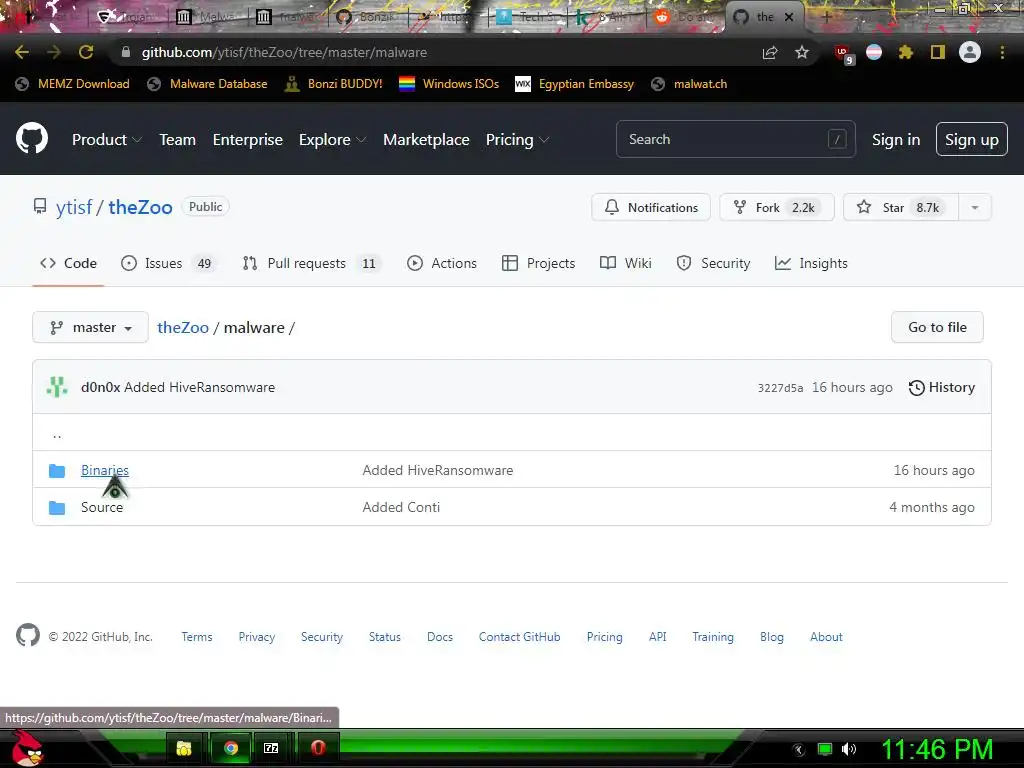The image size is (1024, 768).
Task: Open a new browser tab with plus
Action: 826,17
